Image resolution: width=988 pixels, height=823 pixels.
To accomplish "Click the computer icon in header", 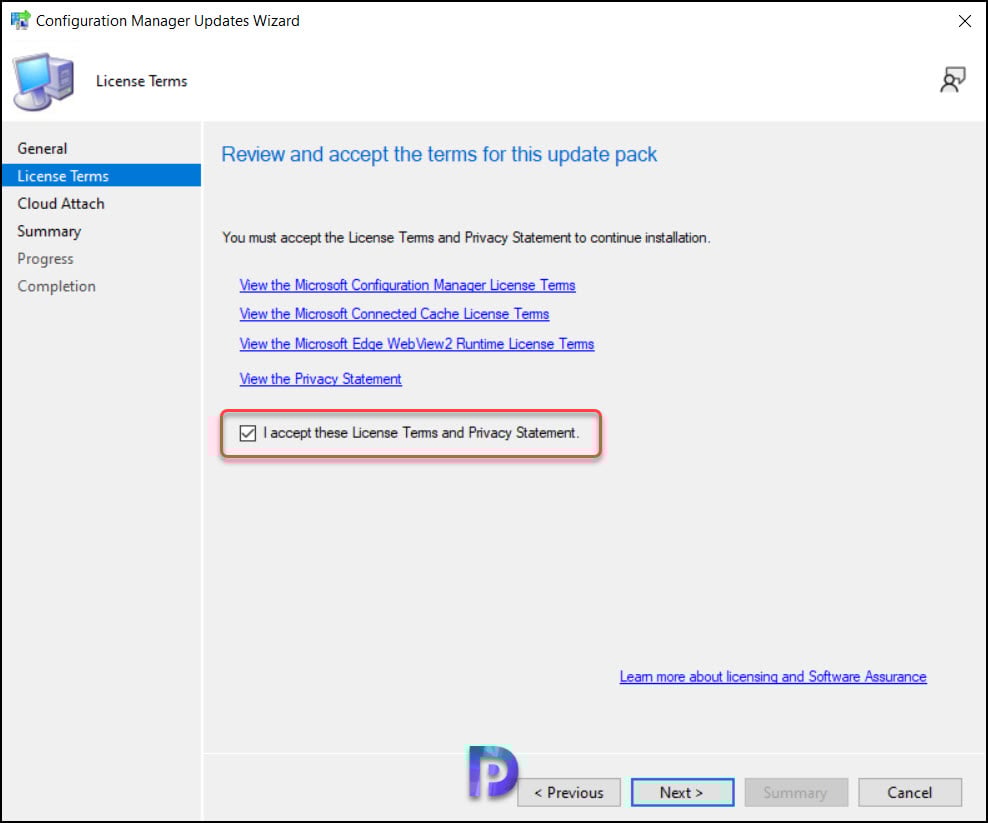I will [x=43, y=82].
